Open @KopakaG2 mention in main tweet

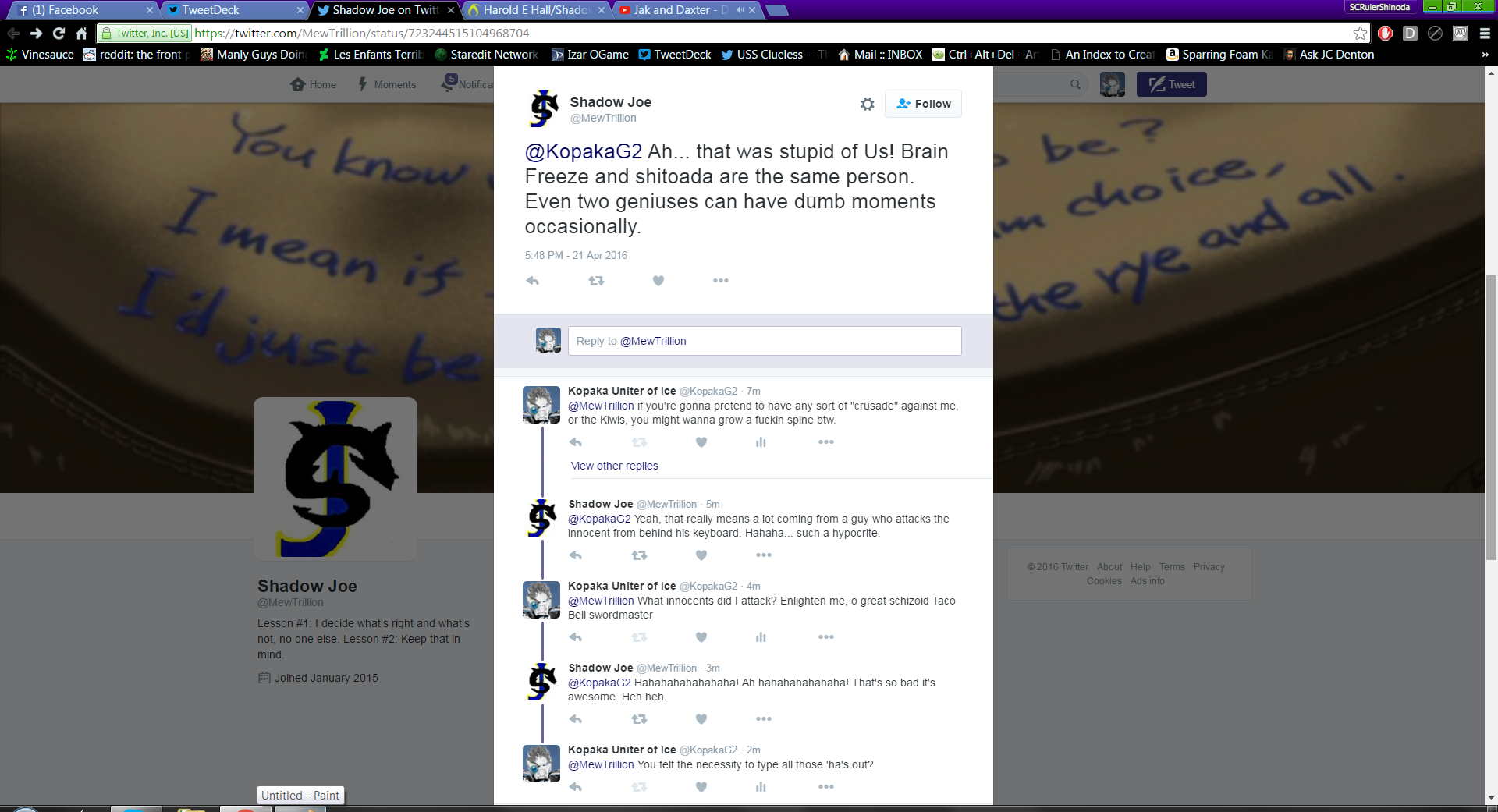(x=584, y=151)
